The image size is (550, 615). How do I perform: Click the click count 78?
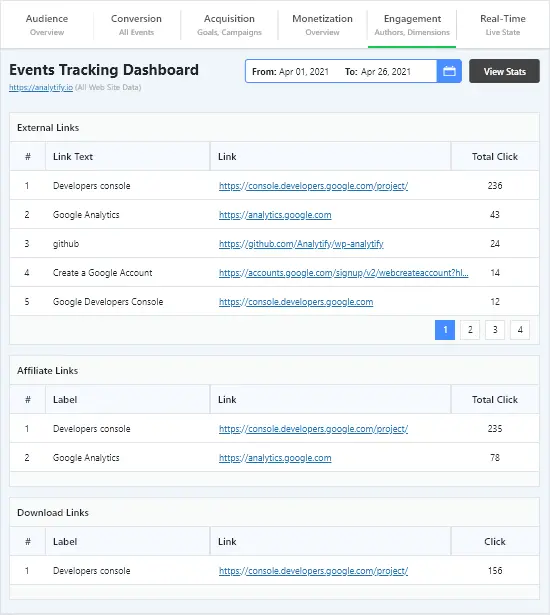tap(495, 458)
